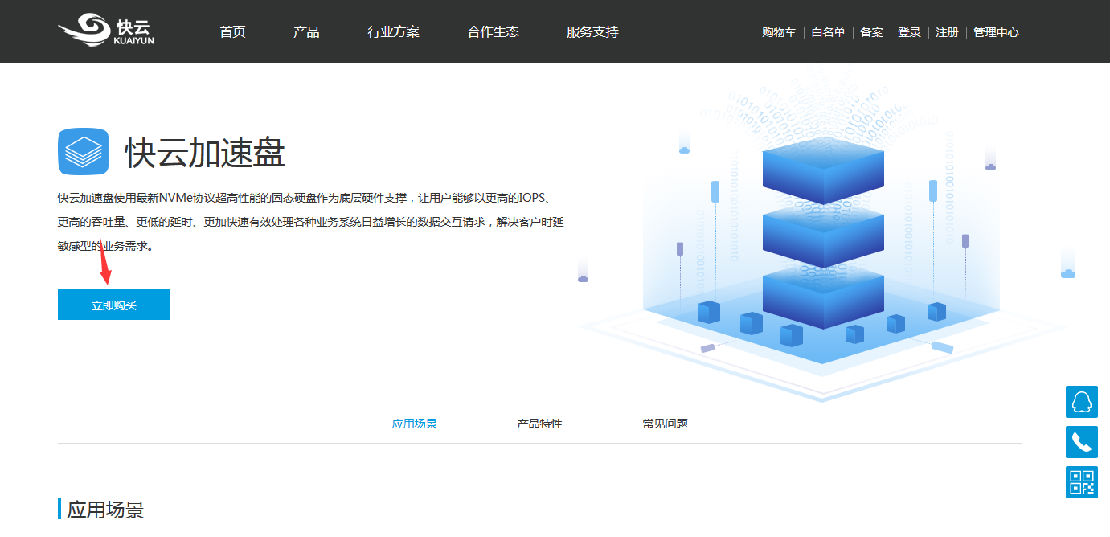Open the 购物车 link
Image resolution: width=1110 pixels, height=537 pixels.
[779, 32]
